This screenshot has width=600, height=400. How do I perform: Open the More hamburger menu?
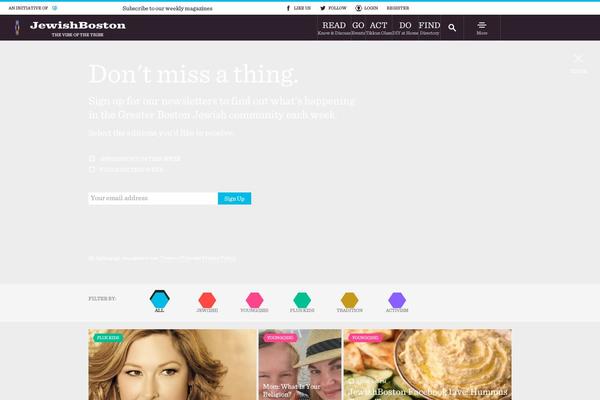pos(482,28)
